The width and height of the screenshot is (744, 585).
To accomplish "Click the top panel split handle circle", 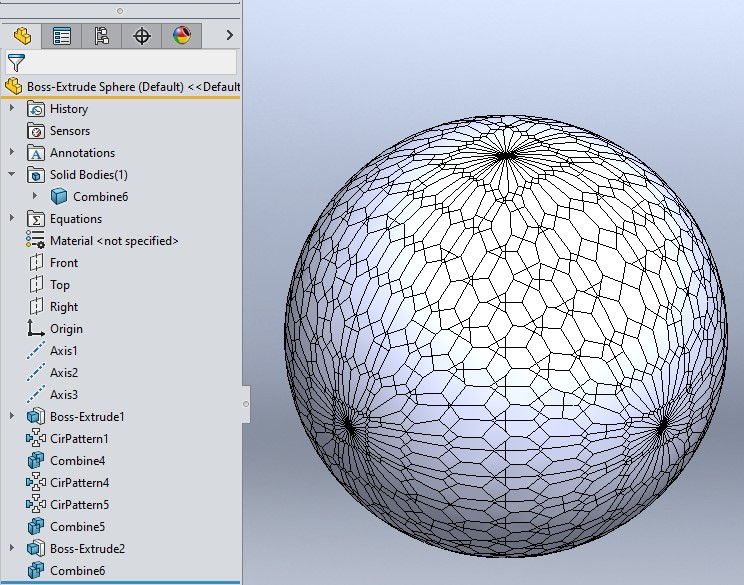I will 120,11.
